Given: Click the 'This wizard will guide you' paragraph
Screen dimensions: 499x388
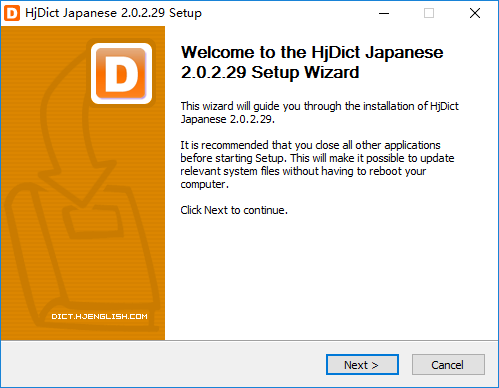Looking at the screenshot, I should (x=319, y=112).
